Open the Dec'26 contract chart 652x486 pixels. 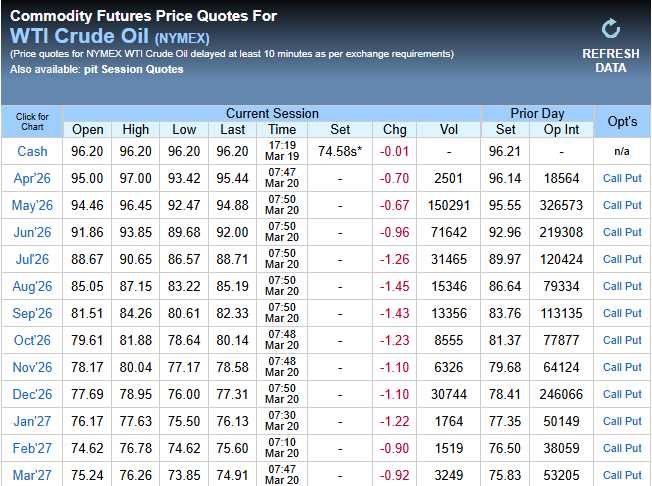coord(32,394)
